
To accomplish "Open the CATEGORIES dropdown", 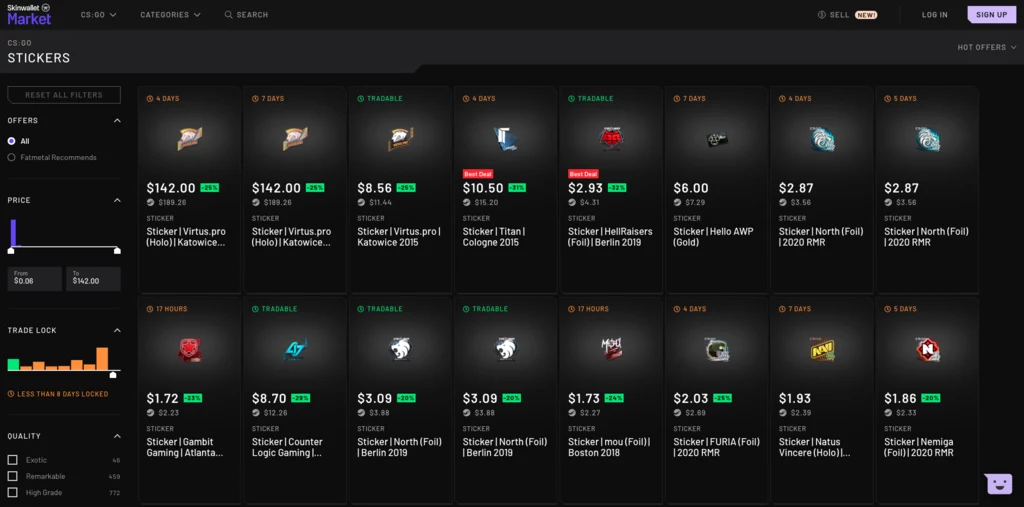I will coord(170,14).
